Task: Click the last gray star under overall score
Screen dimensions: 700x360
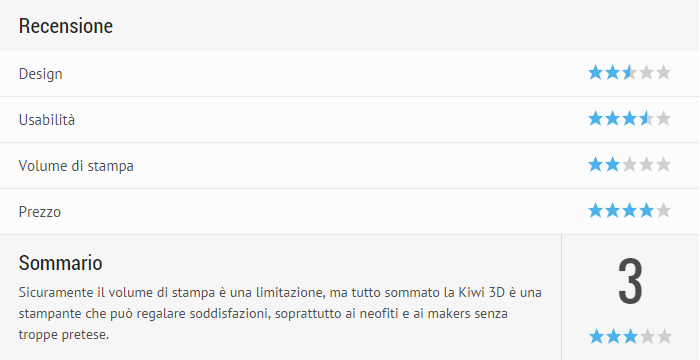Action: click(x=664, y=336)
